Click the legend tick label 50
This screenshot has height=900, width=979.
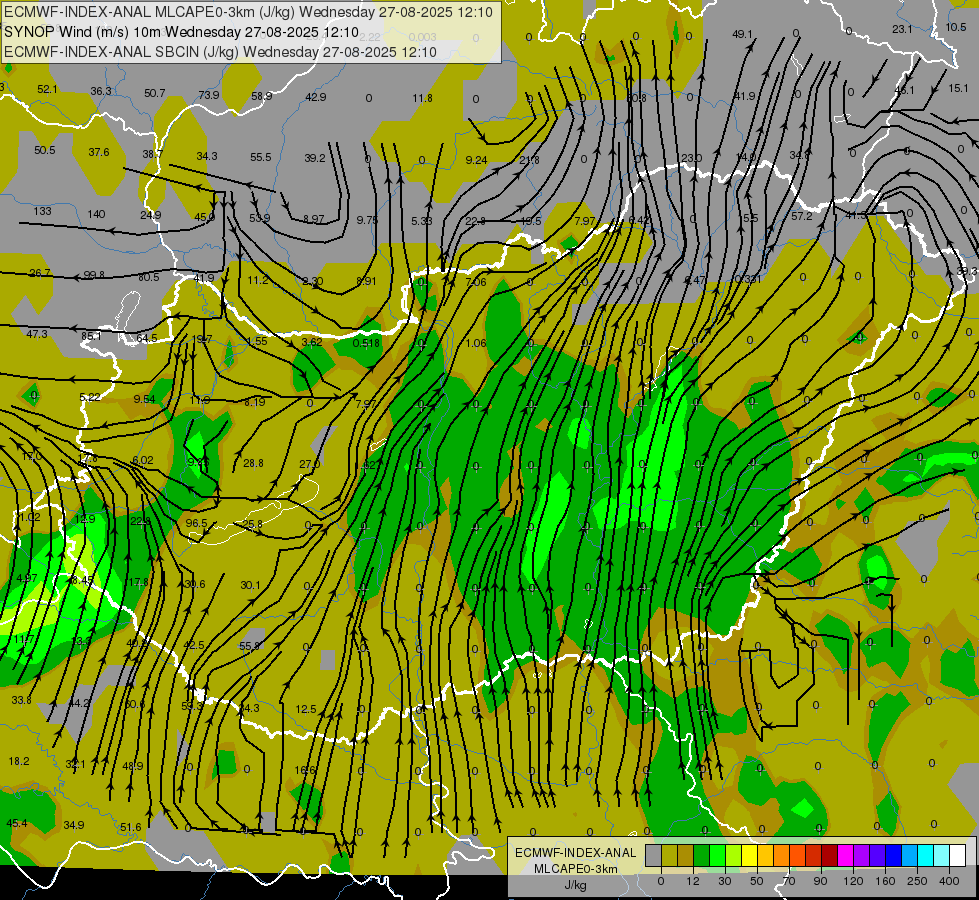point(757,881)
